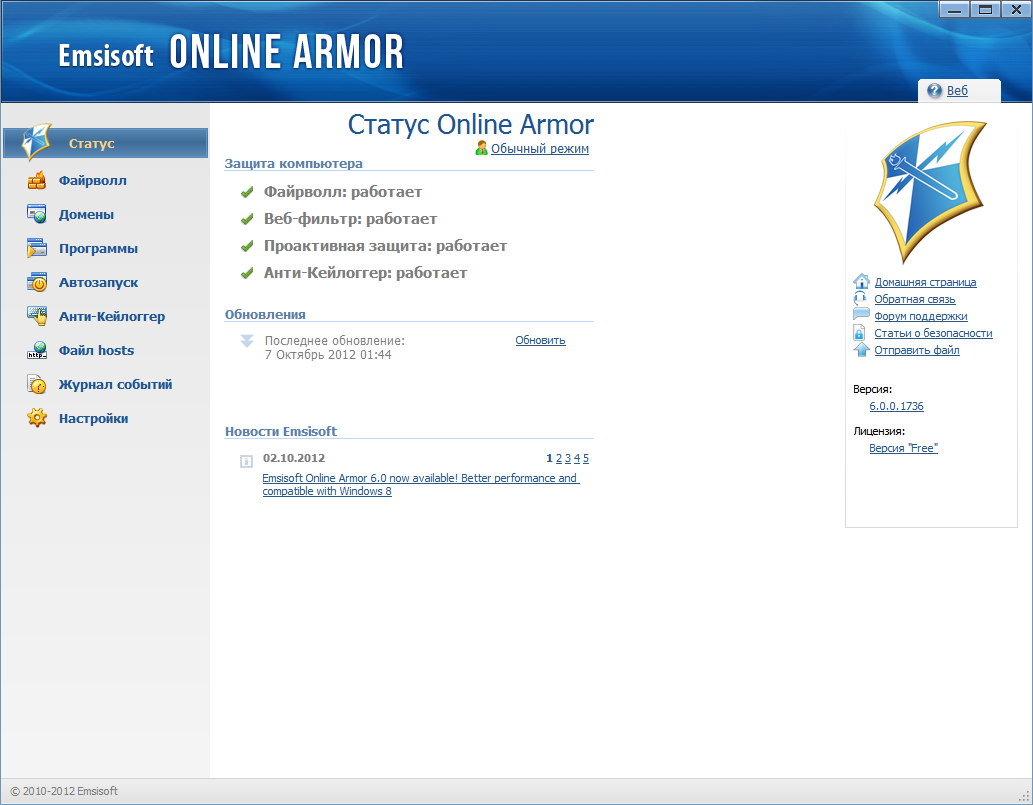Click the Настройки gear icon
1033x805 pixels.
(x=37, y=418)
